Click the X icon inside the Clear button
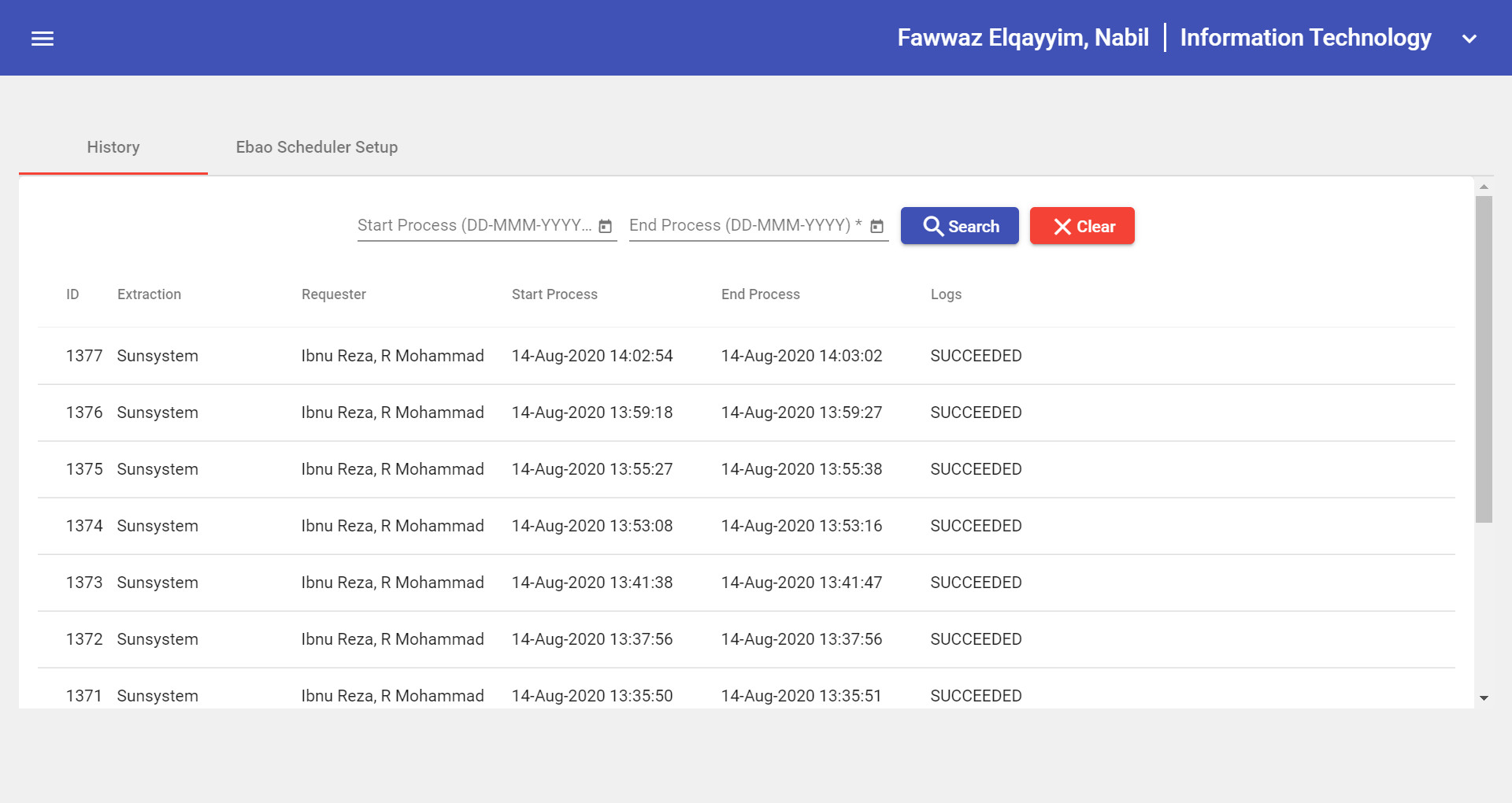Screen dimensions: 1512x803 (x=1063, y=225)
